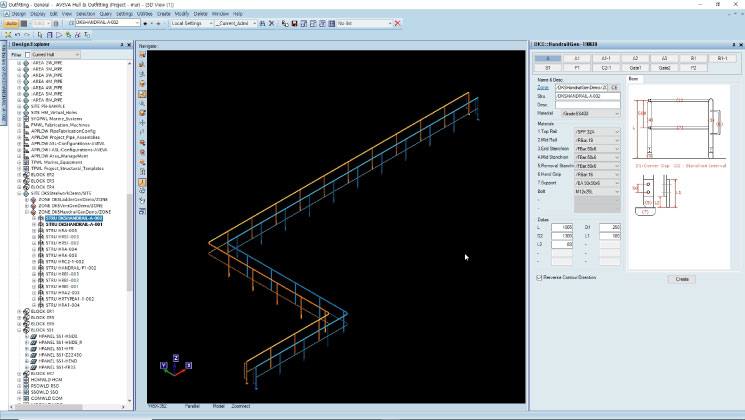
Task: Click the Auto mode toolbar button
Action: point(11,23)
